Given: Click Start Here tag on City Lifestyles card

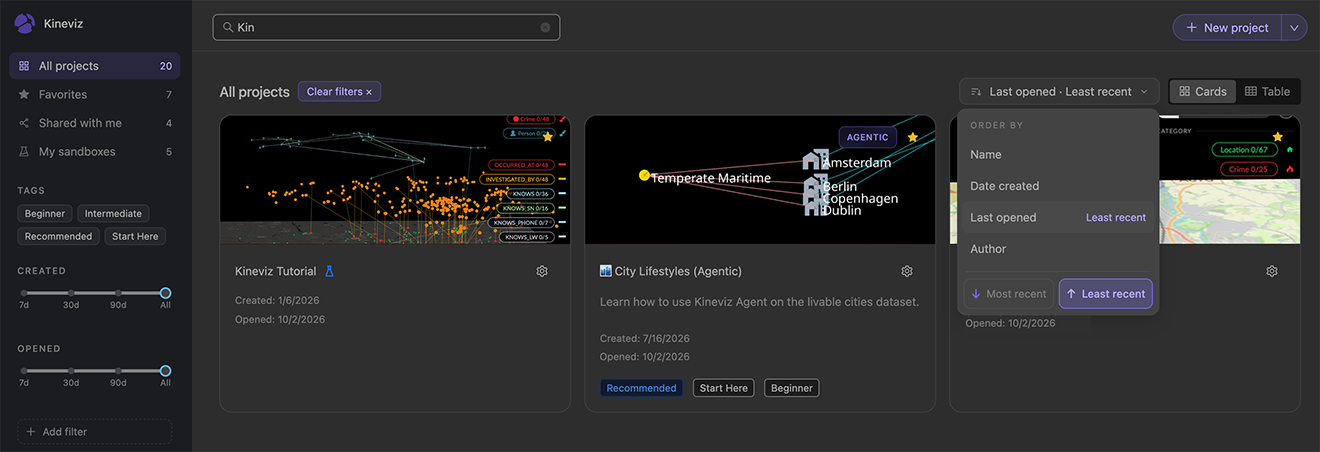Looking at the screenshot, I should 724,388.
